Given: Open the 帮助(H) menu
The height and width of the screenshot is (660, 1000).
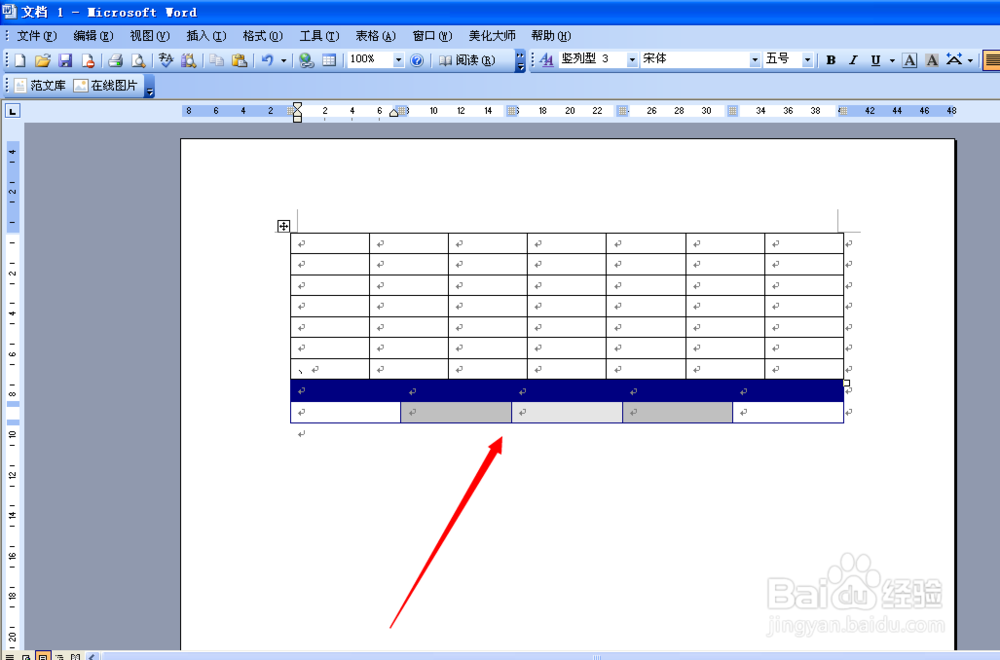Looking at the screenshot, I should (551, 36).
